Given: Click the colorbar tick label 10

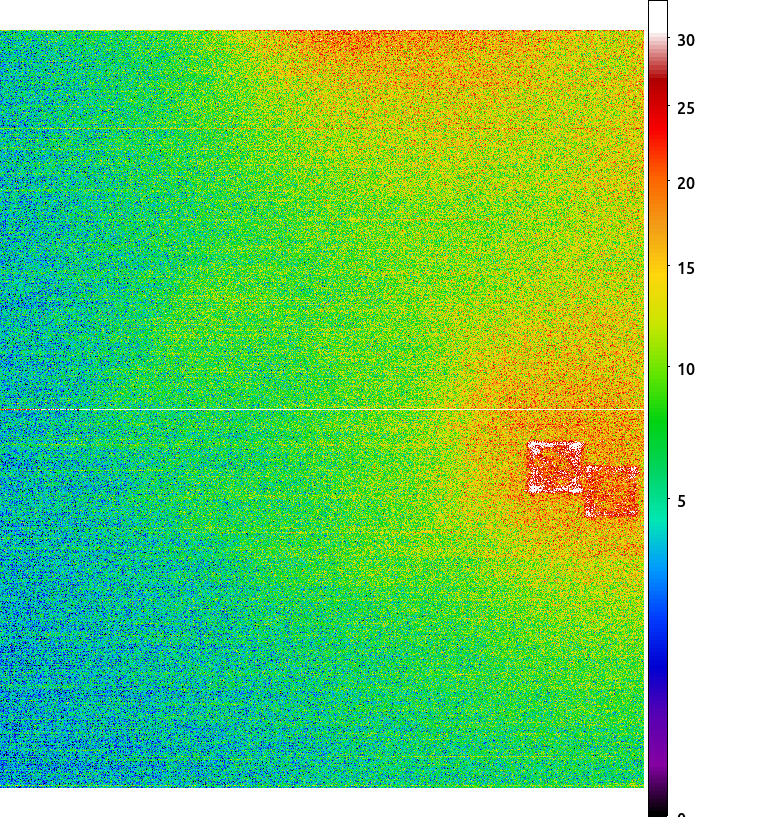Looking at the screenshot, I should point(686,369).
